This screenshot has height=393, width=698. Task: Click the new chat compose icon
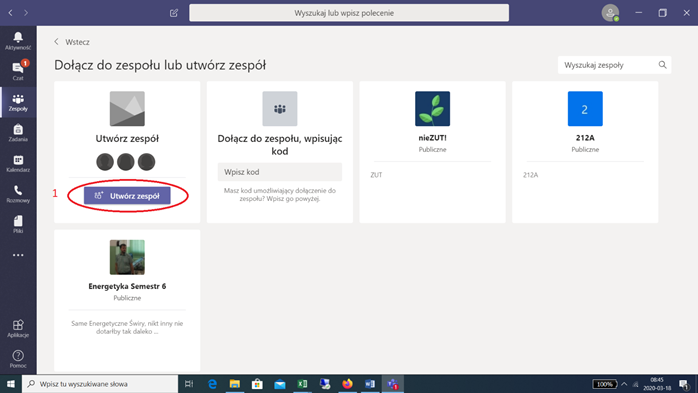(x=174, y=13)
